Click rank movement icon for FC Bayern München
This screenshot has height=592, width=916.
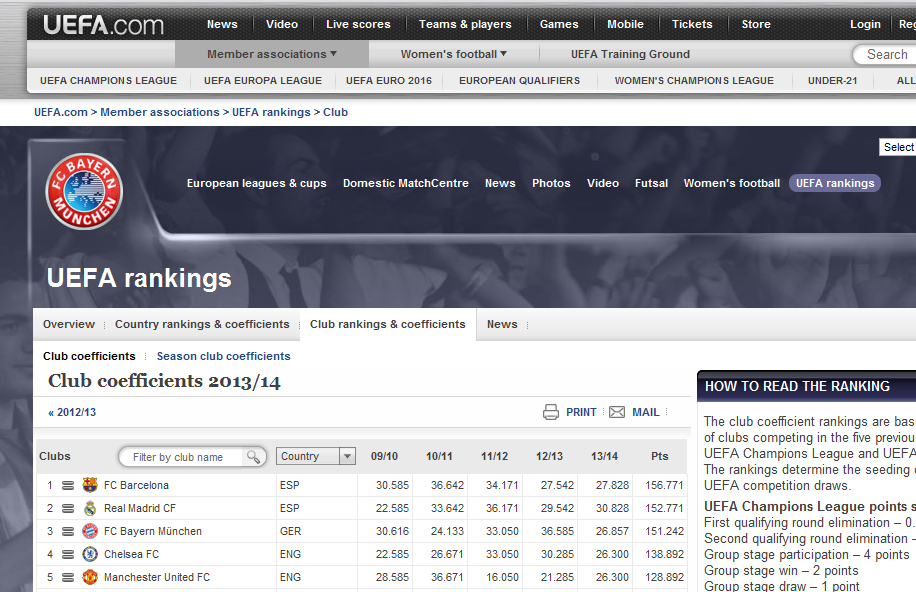(x=68, y=531)
